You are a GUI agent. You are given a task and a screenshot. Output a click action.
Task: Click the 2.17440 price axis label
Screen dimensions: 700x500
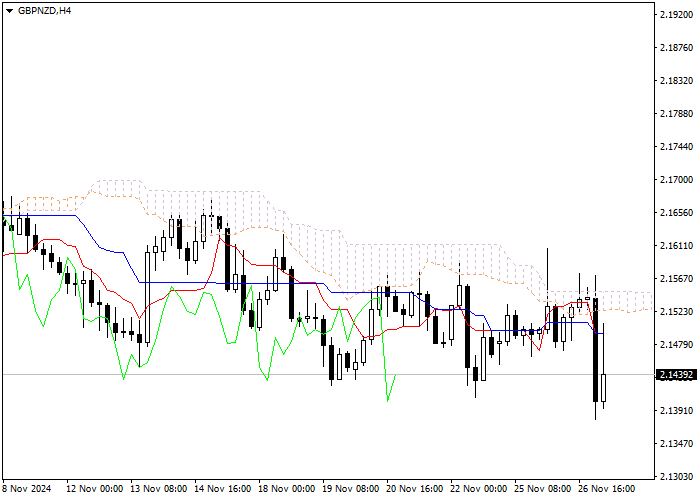point(676,147)
